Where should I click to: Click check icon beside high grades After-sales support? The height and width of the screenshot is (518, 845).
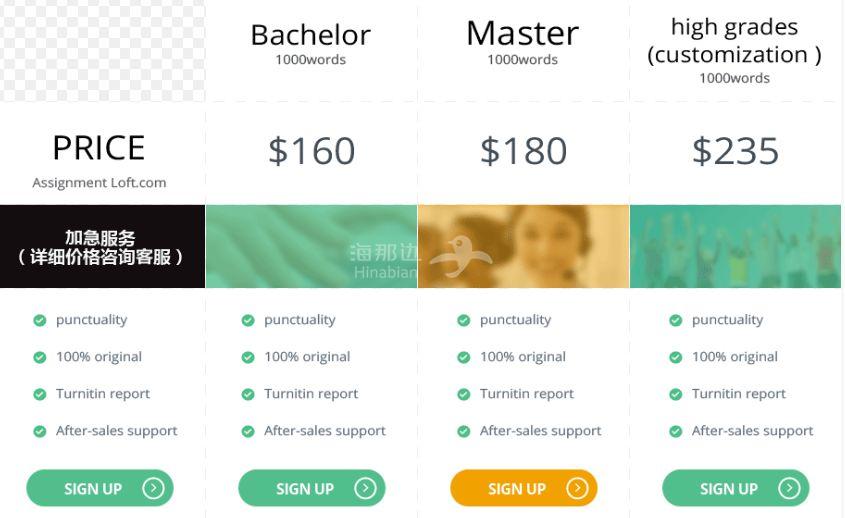(676, 431)
